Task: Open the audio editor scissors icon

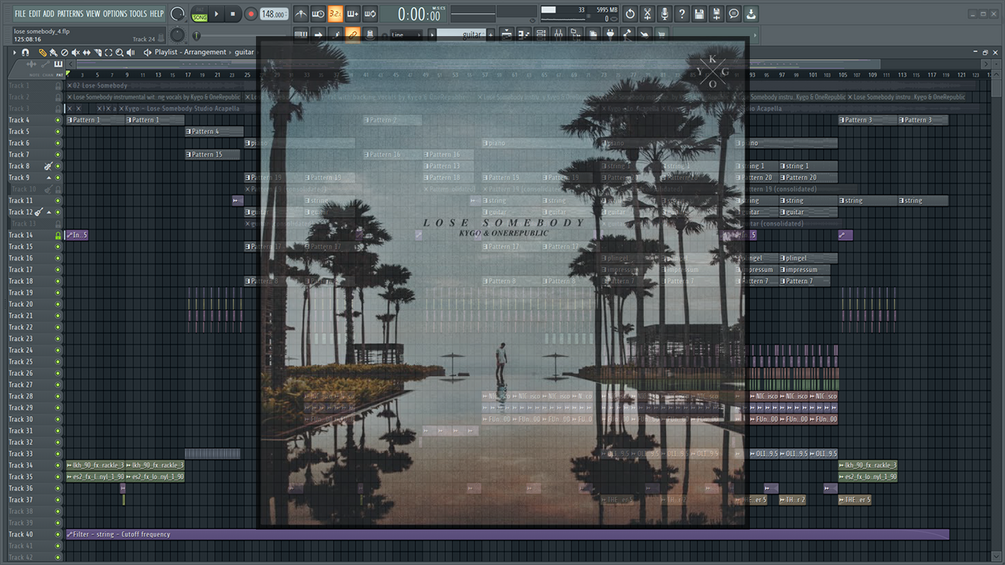Action: pos(647,13)
